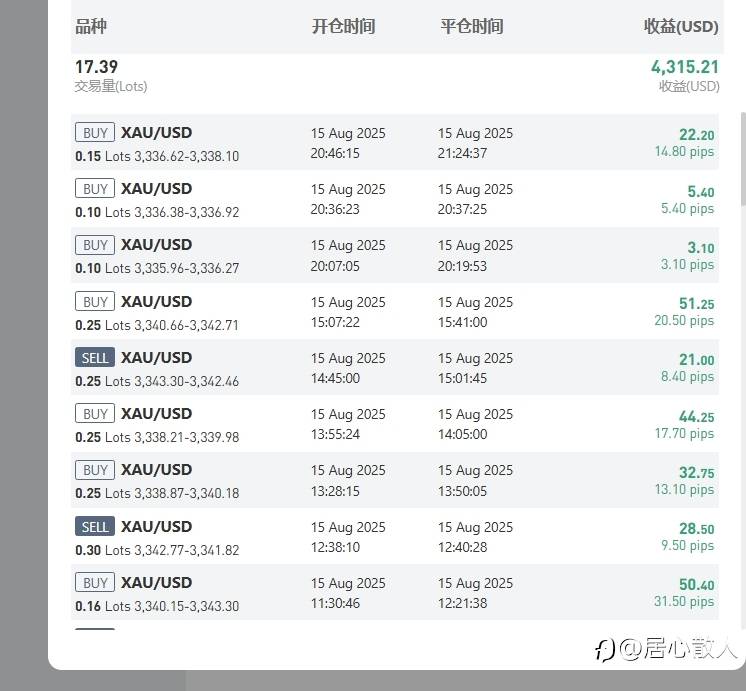This screenshot has width=746, height=691.
Task: Sort by the 品种 column header
Action: [91, 26]
